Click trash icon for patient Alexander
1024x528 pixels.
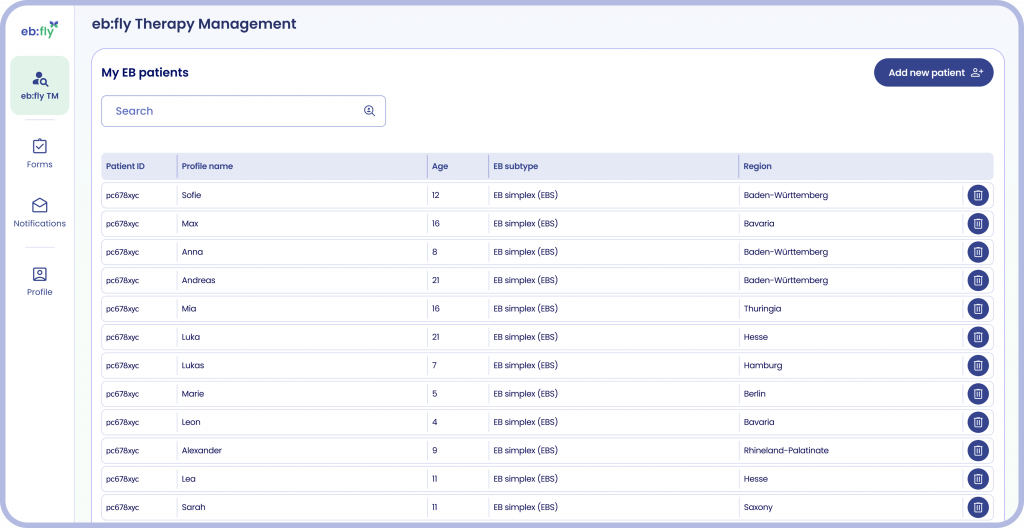pyautogui.click(x=978, y=451)
